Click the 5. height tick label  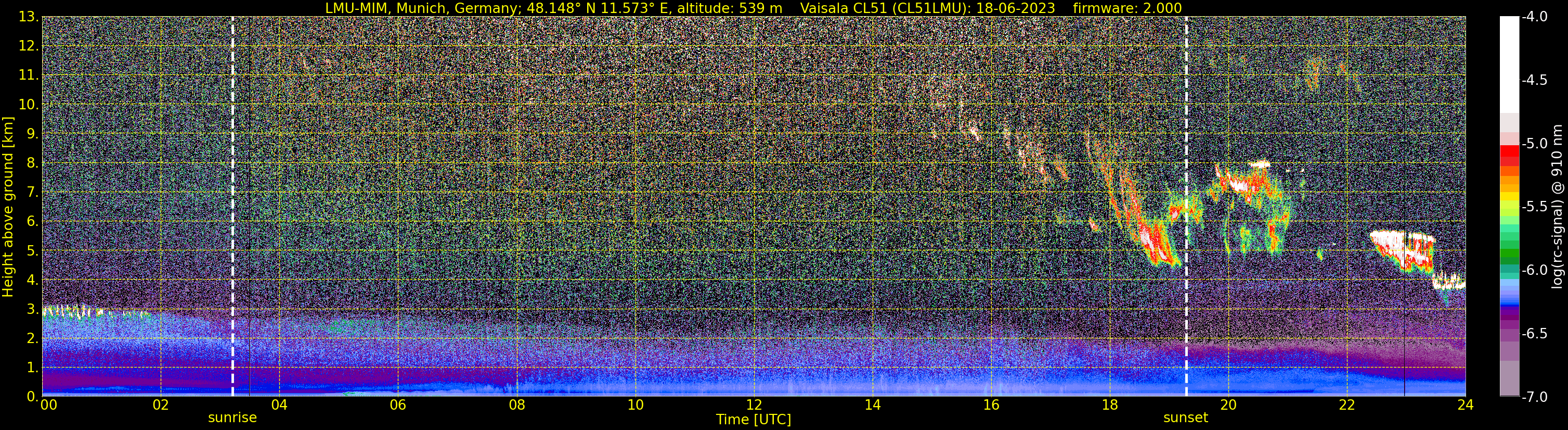[x=32, y=251]
